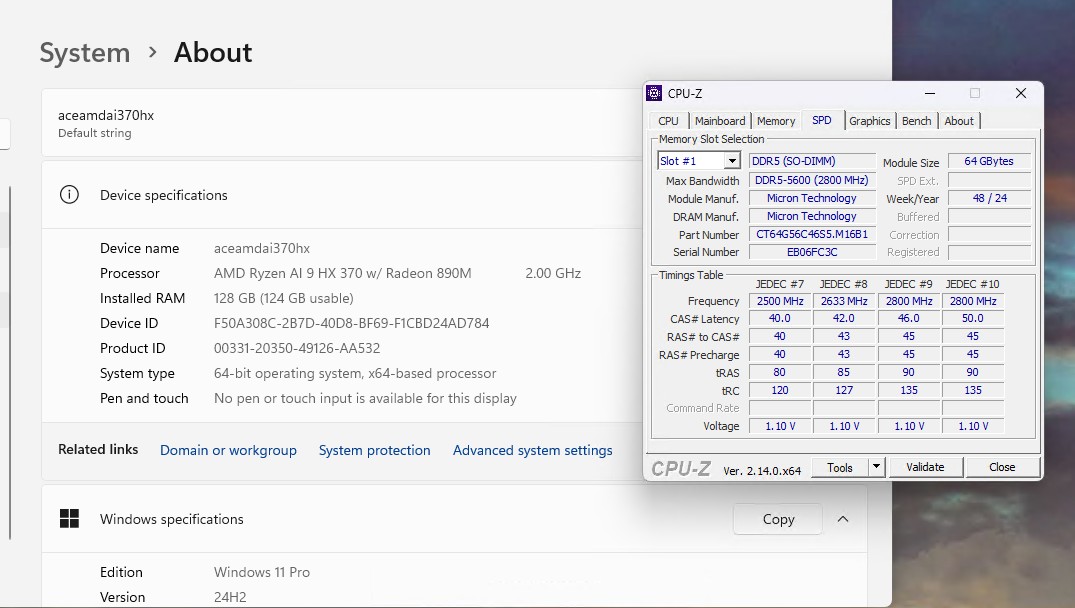This screenshot has width=1075, height=608.
Task: Click the Part Number field in CPU-Z
Action: [812, 234]
